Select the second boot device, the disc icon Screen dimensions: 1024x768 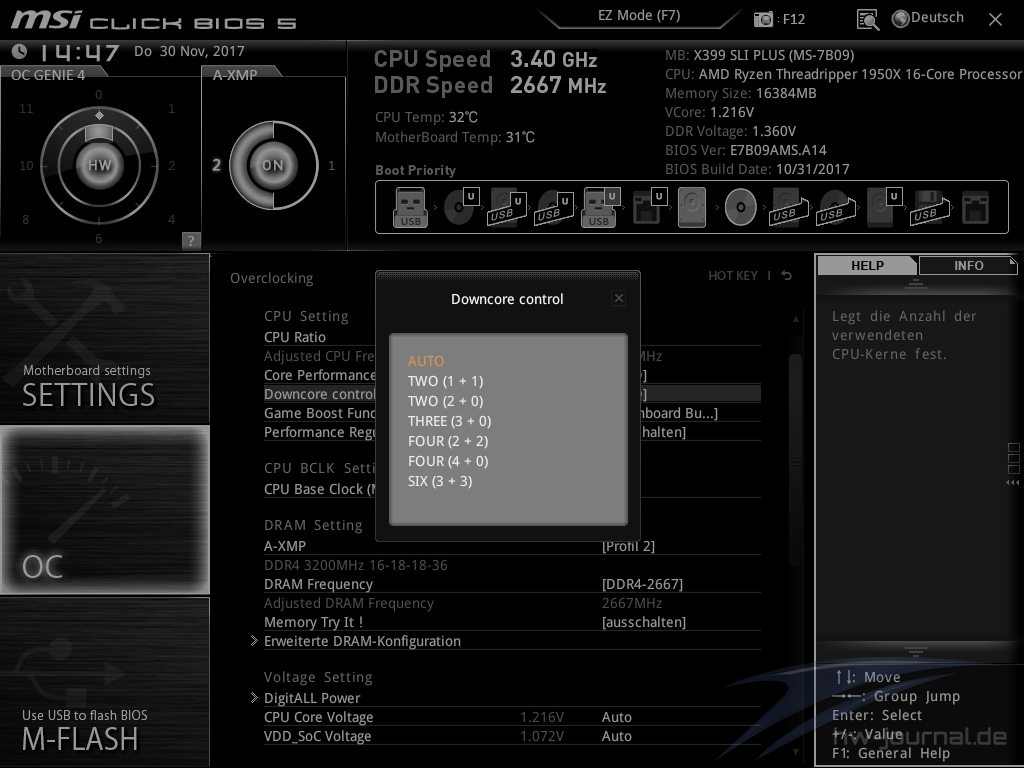click(462, 207)
